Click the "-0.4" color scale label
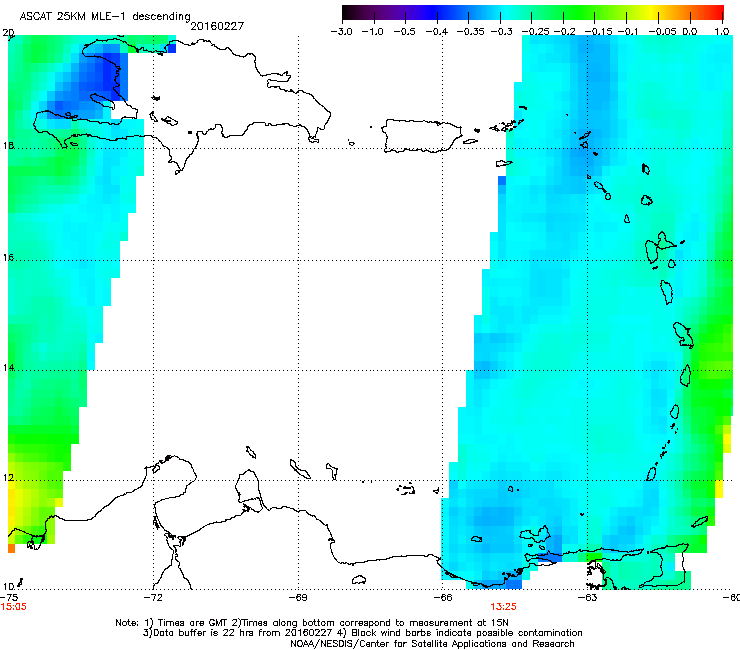 (x=437, y=32)
